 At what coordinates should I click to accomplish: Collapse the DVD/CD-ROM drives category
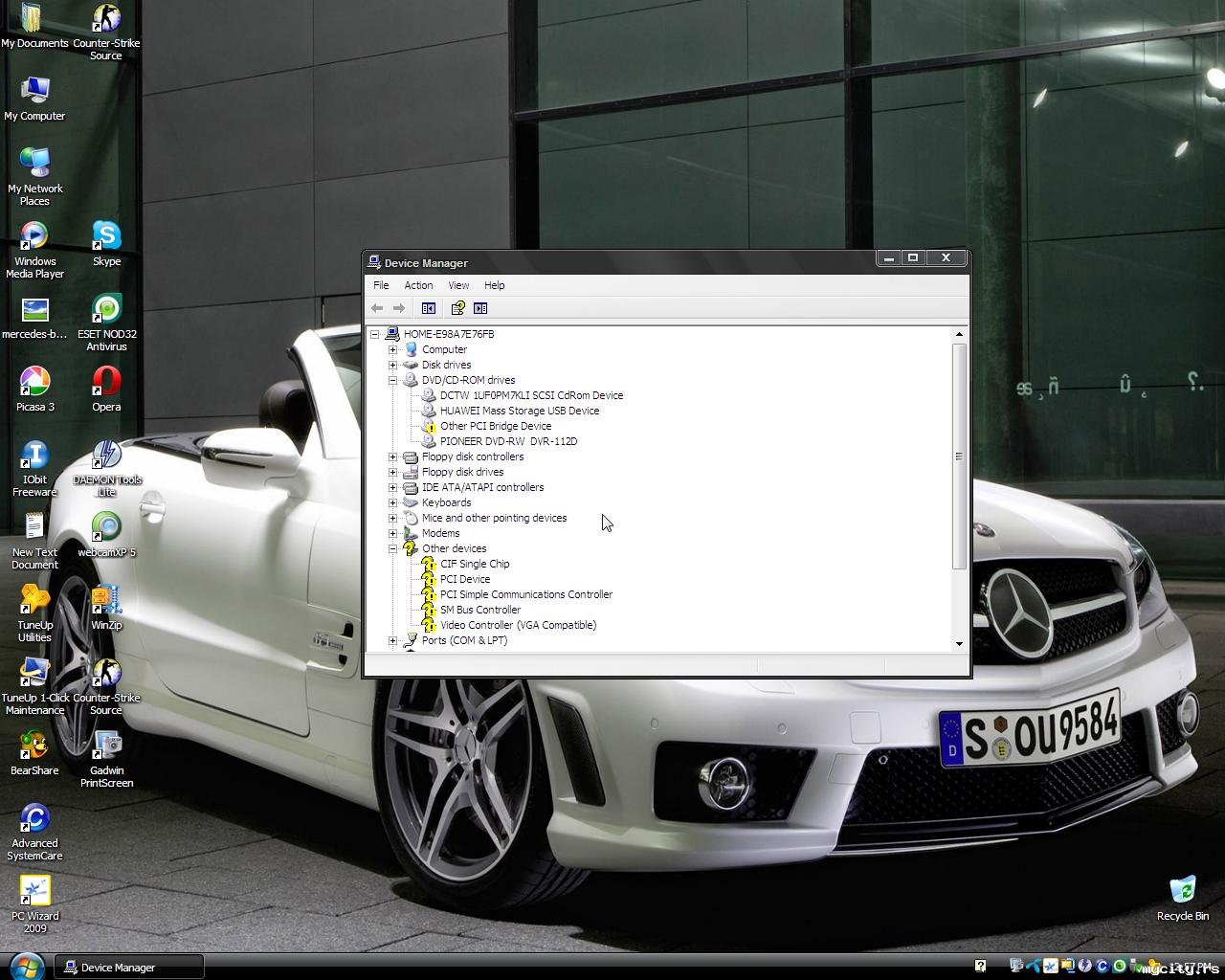coord(392,380)
